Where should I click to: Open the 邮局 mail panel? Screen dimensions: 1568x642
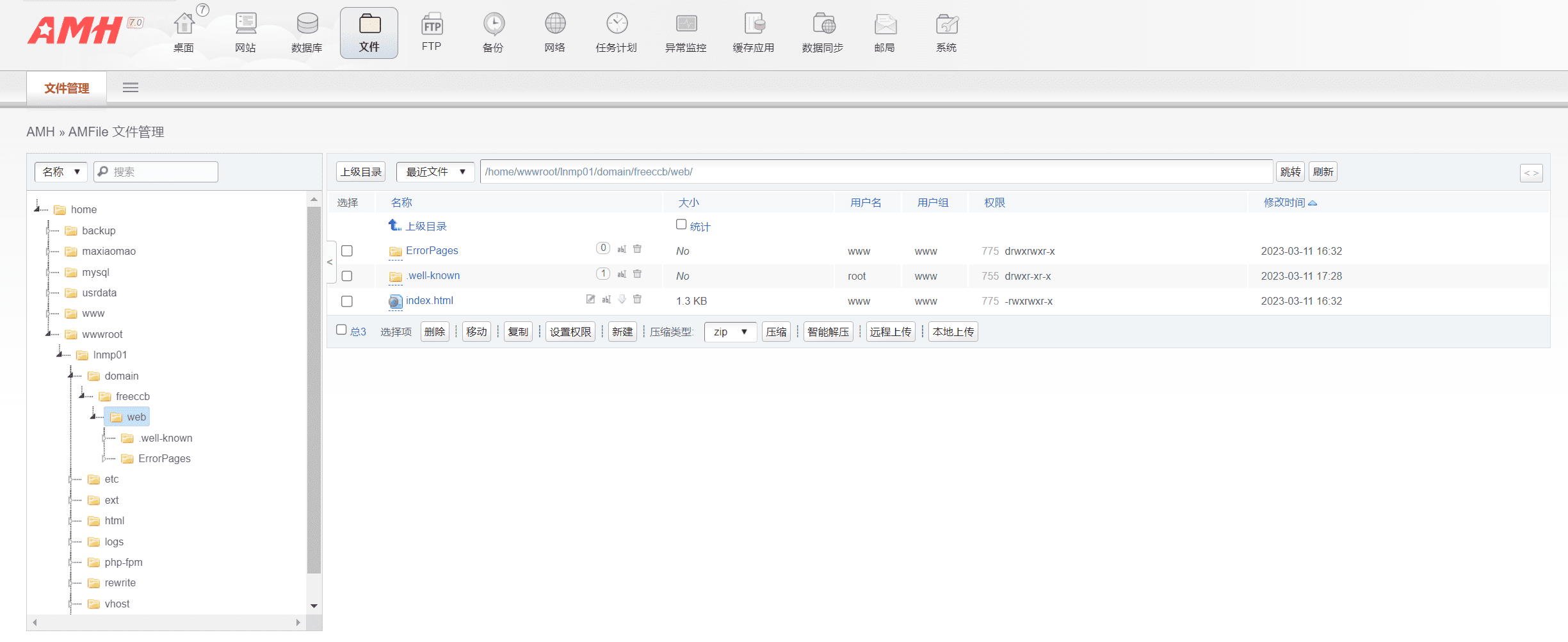coord(885,31)
